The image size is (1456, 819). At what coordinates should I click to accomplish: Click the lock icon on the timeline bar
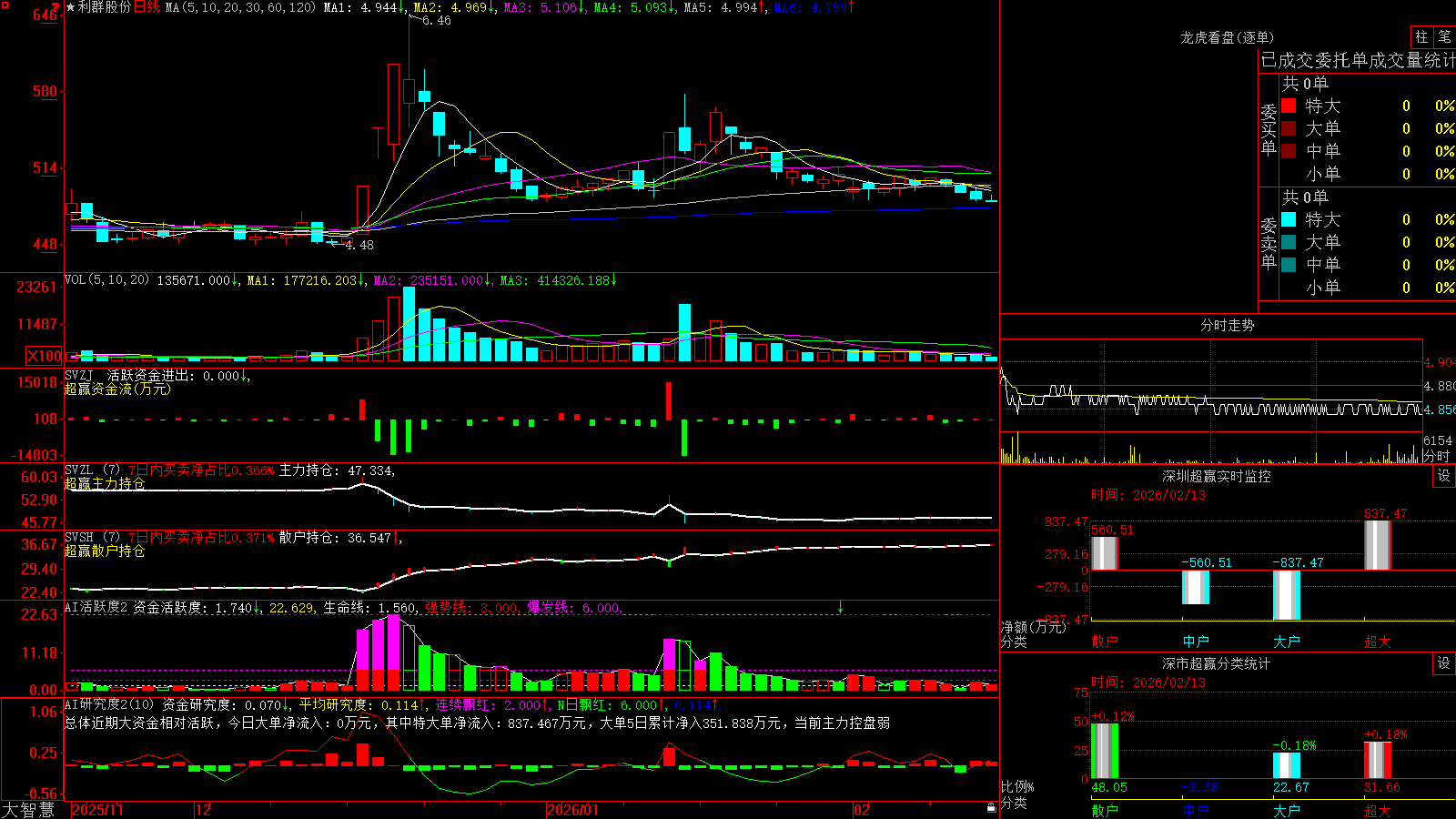(x=991, y=808)
